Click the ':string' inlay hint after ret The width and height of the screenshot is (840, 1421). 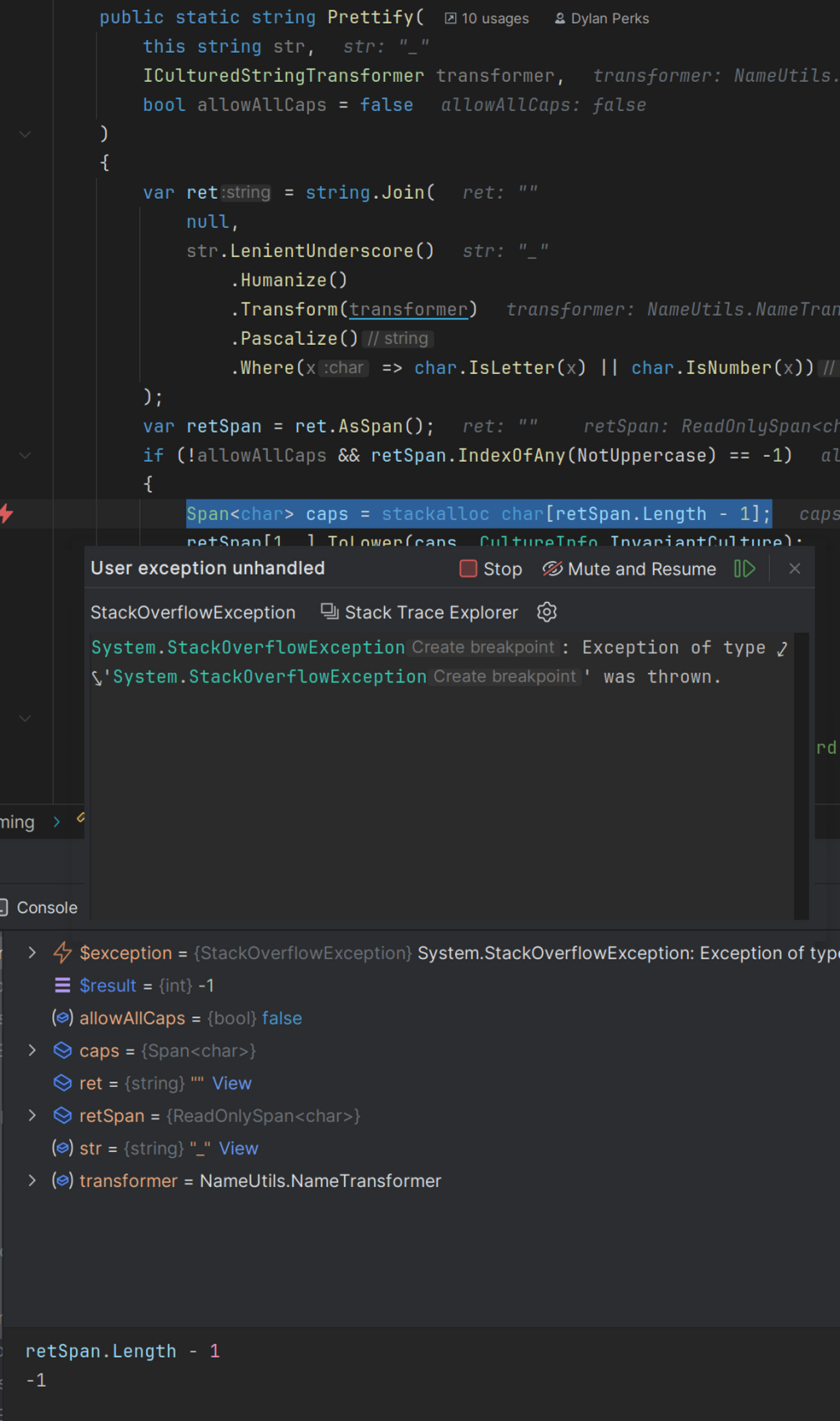click(246, 192)
